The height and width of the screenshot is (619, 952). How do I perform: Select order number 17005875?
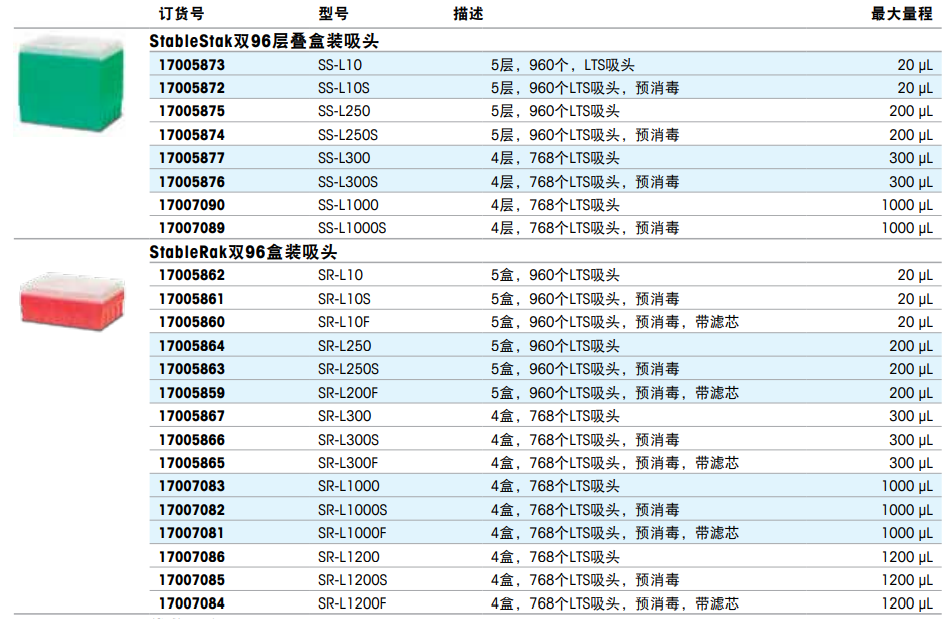pyautogui.click(x=192, y=111)
